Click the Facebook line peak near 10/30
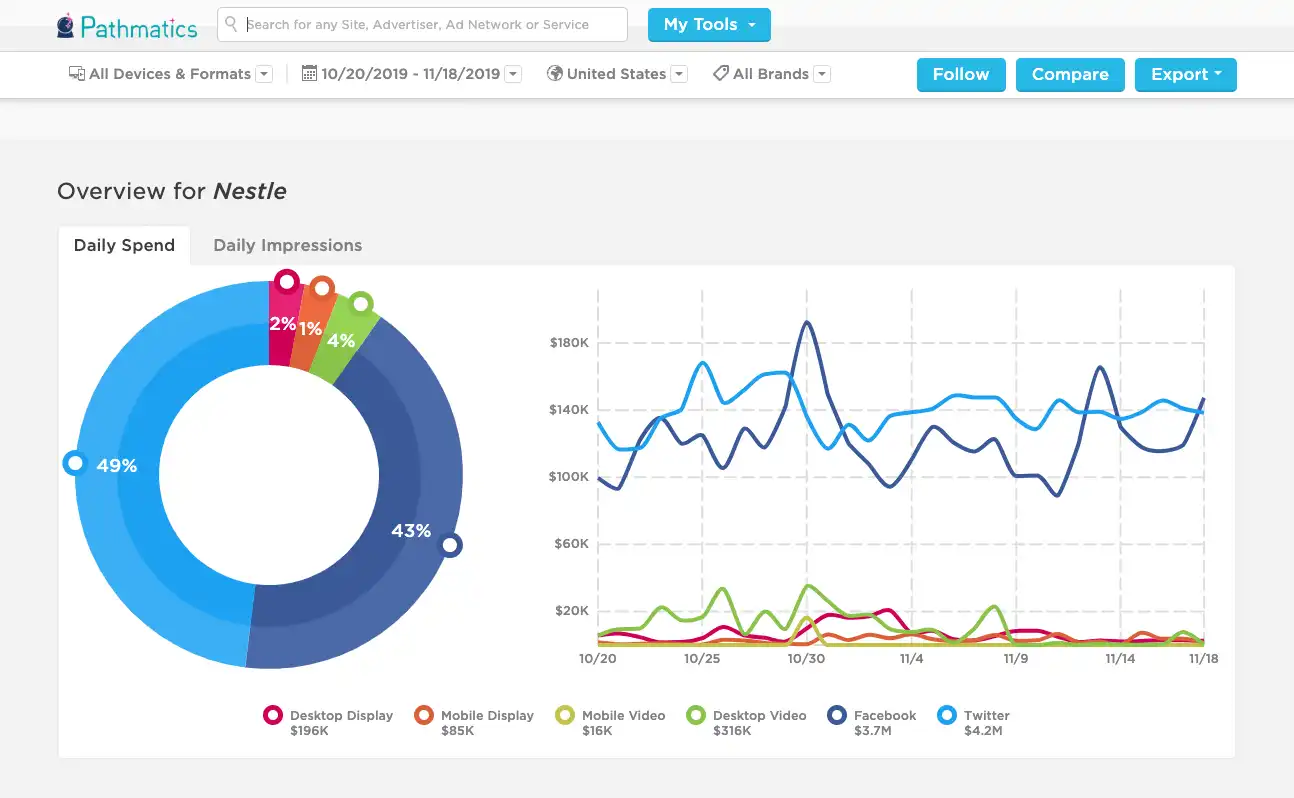This screenshot has width=1294, height=798. point(807,322)
